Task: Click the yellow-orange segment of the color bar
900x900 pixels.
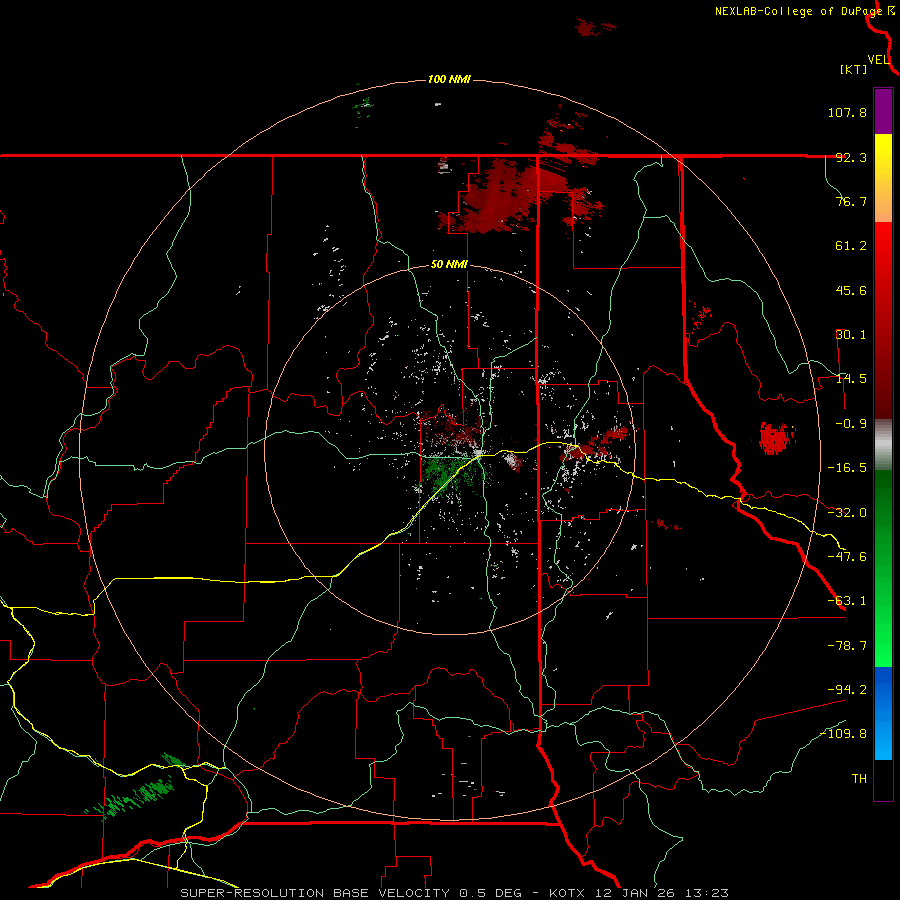Action: coord(883,178)
